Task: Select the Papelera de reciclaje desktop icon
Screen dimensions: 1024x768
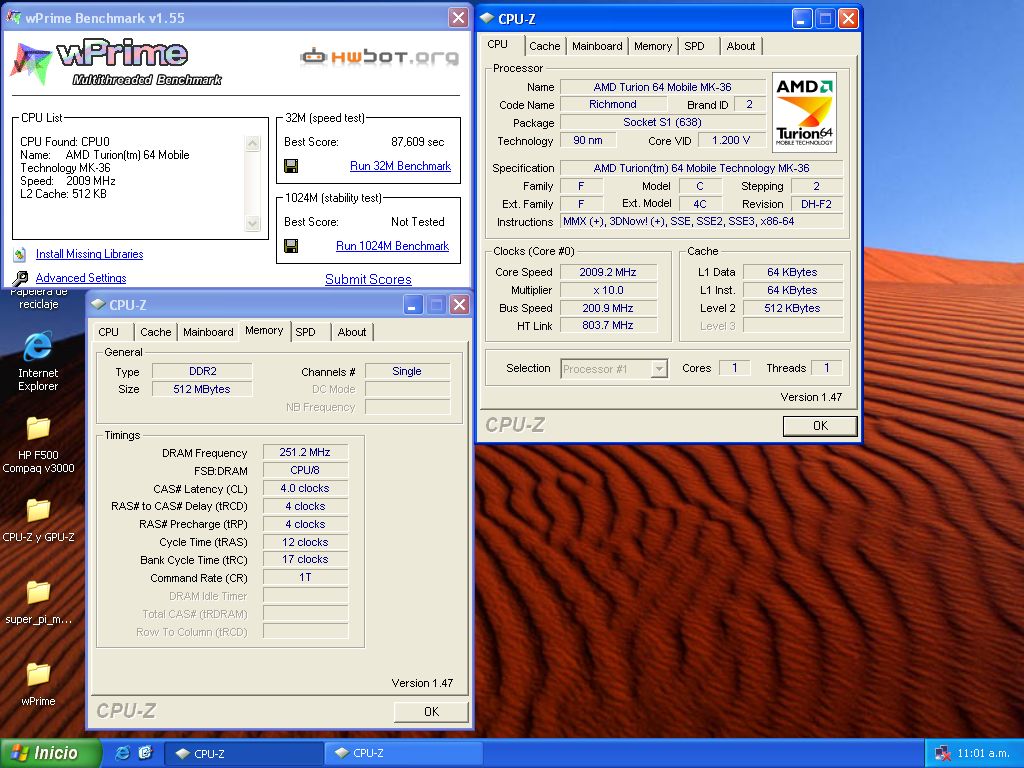Action: point(38,297)
